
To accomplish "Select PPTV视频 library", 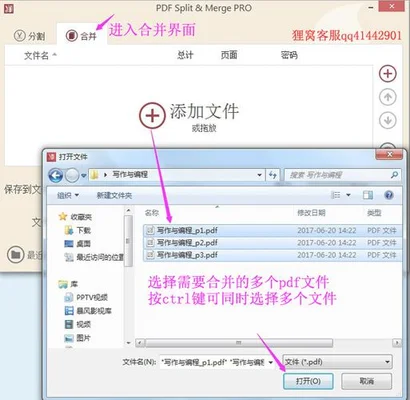I will click(x=86, y=297).
